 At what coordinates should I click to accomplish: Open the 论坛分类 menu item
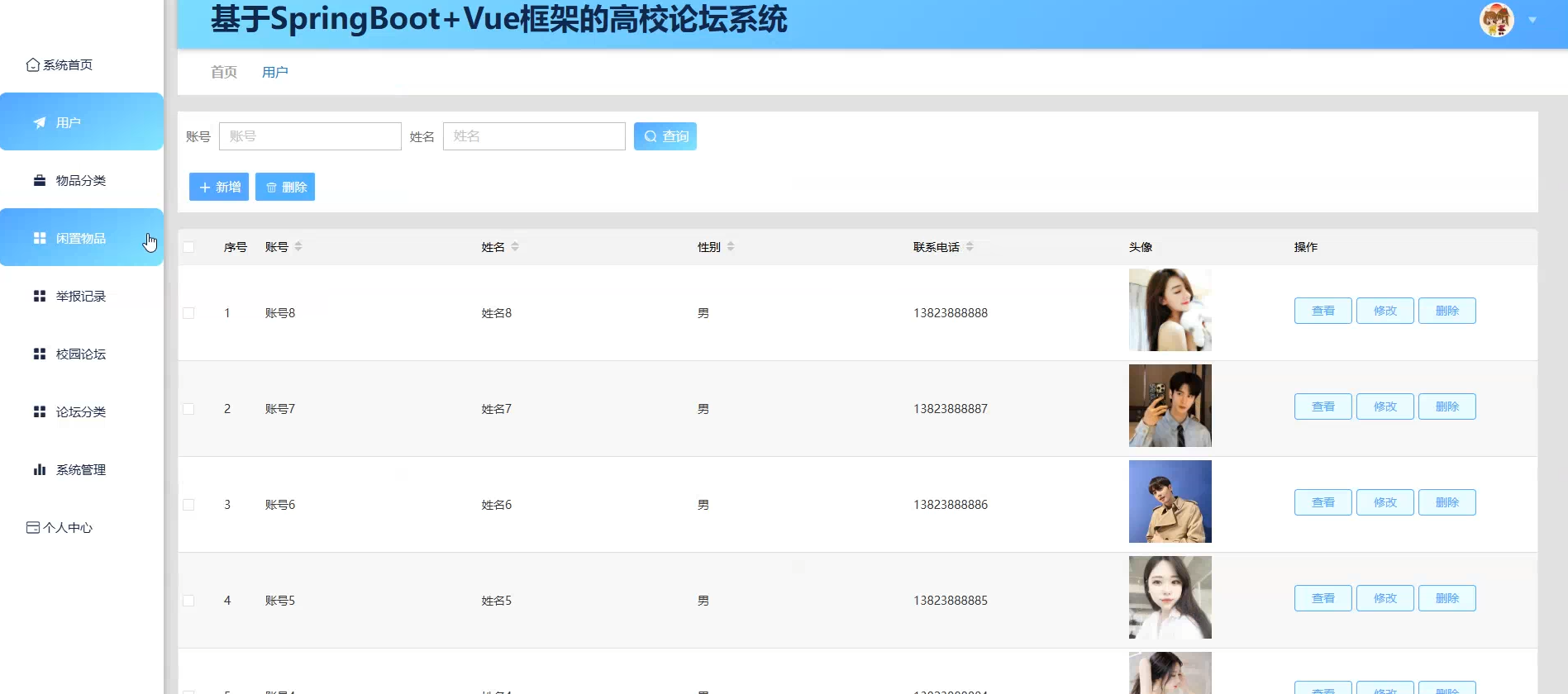pos(82,411)
